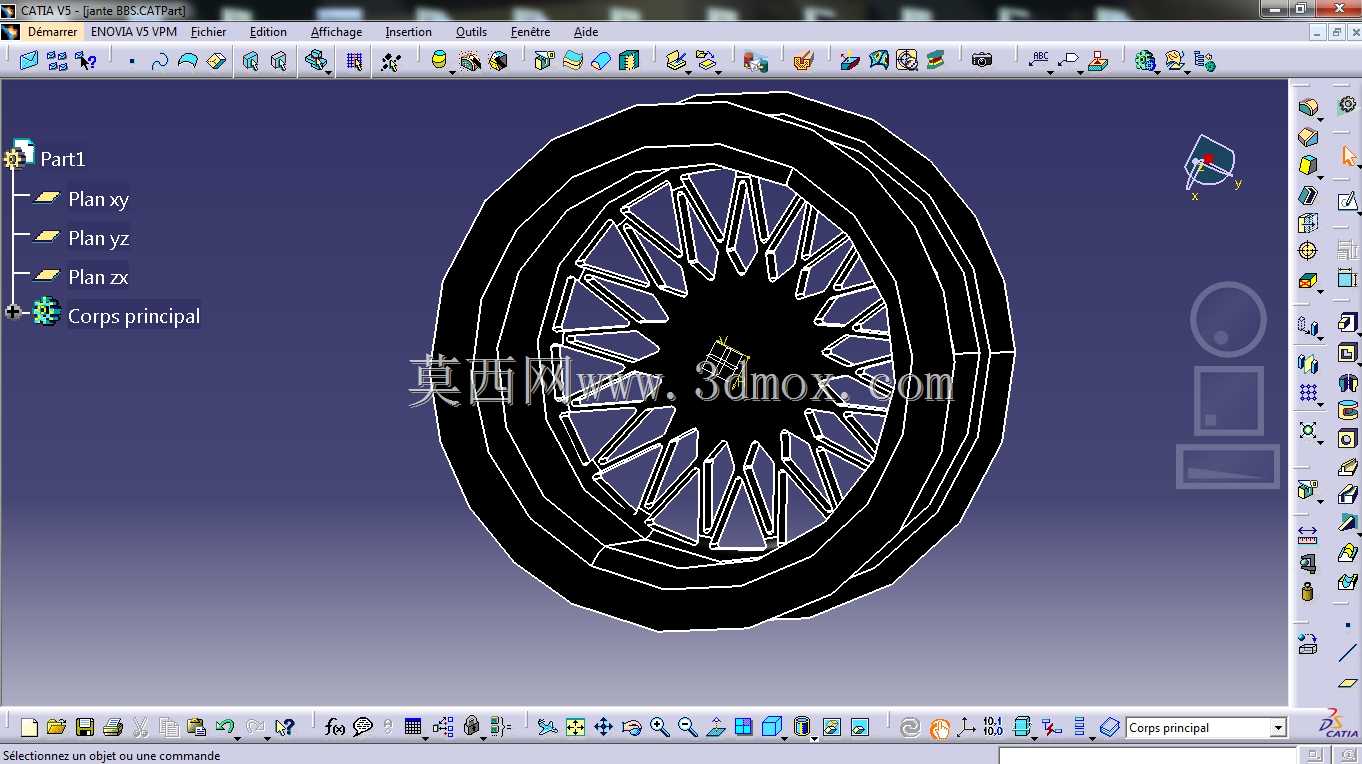Open the Insertion menu
1362x764 pixels.
coord(408,32)
